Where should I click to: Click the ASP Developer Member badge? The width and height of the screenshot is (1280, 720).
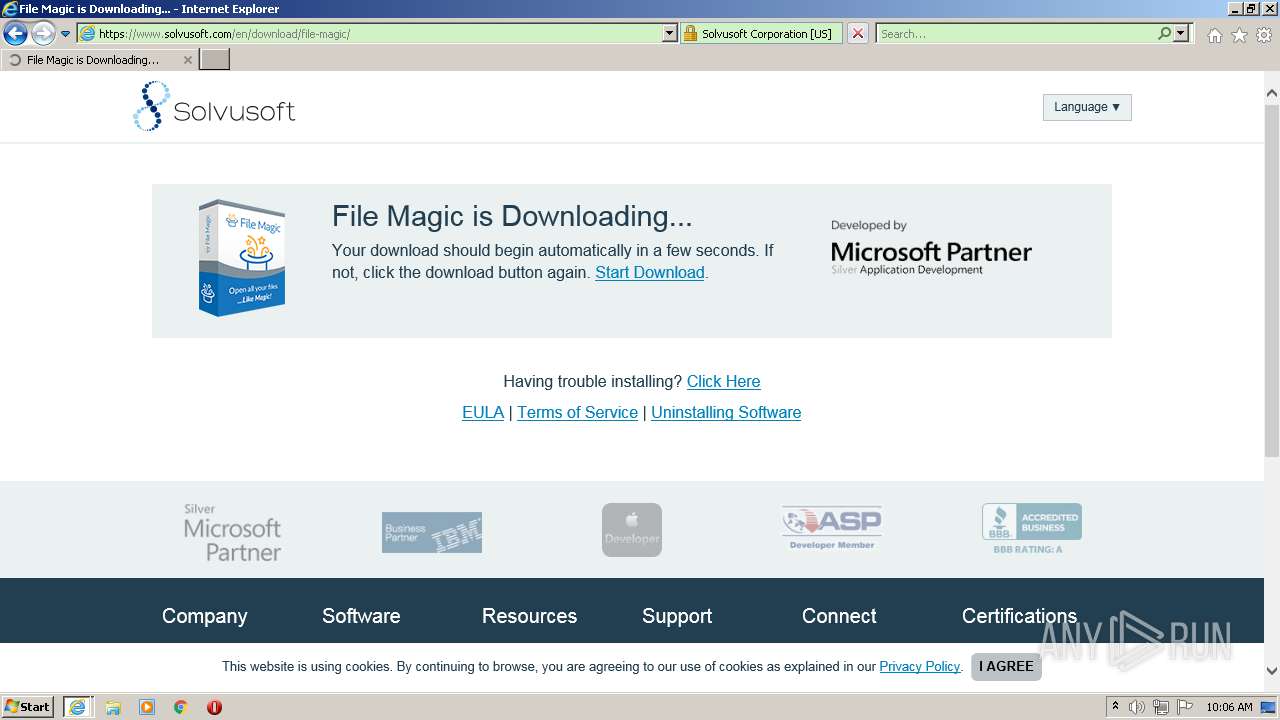pyautogui.click(x=832, y=528)
